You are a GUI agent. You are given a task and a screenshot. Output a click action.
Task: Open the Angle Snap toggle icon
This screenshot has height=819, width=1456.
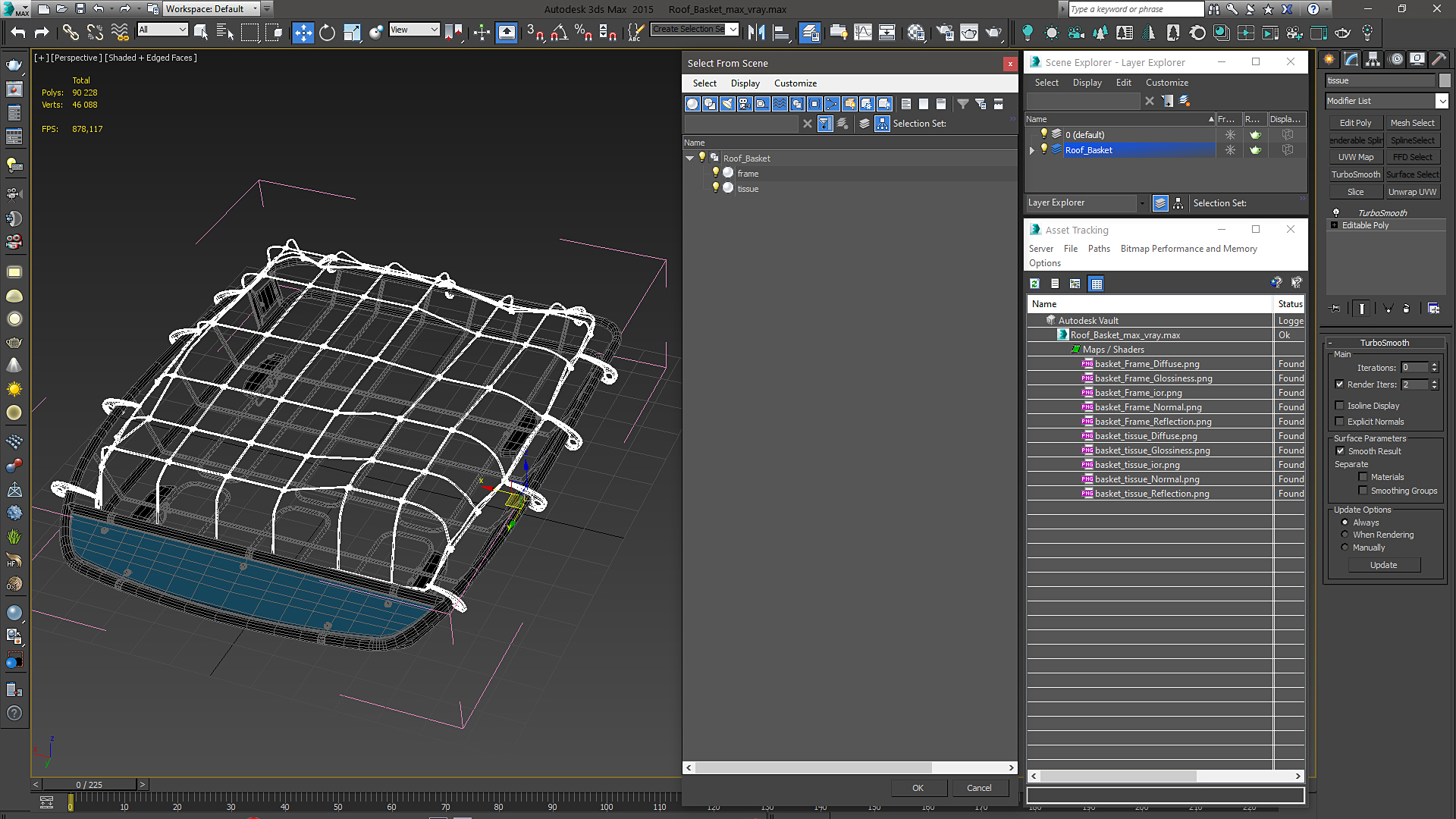coord(560,33)
